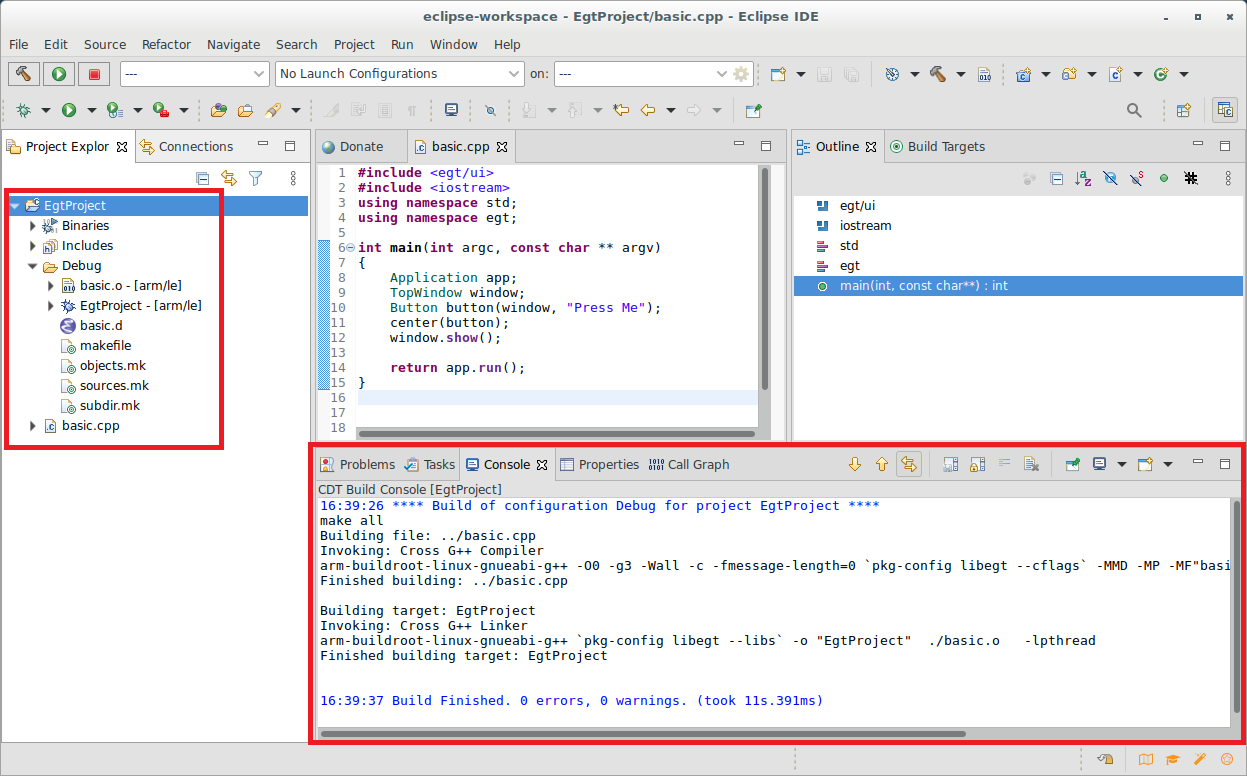This screenshot has width=1247, height=776.
Task: Open the Refactor menu
Action: tap(166, 44)
